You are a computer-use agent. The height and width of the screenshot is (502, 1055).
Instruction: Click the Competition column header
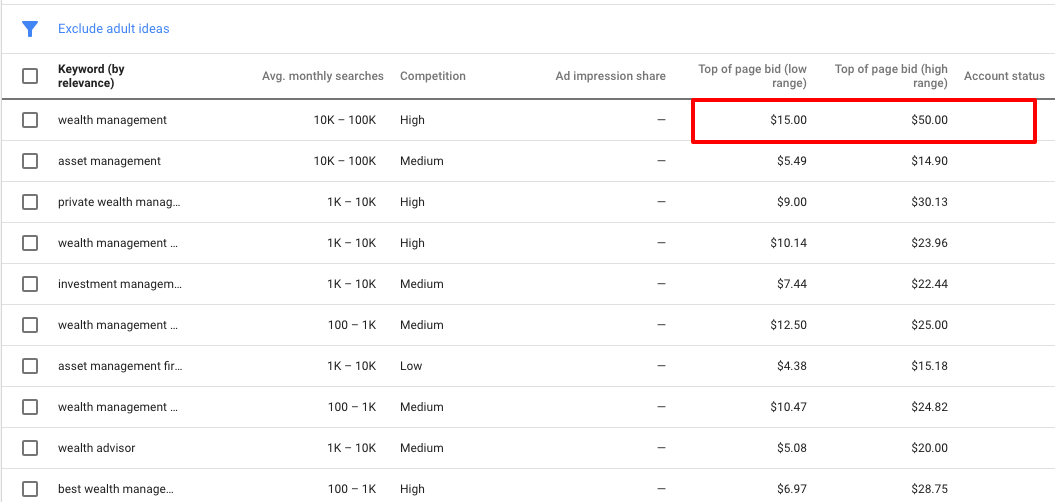(432, 76)
